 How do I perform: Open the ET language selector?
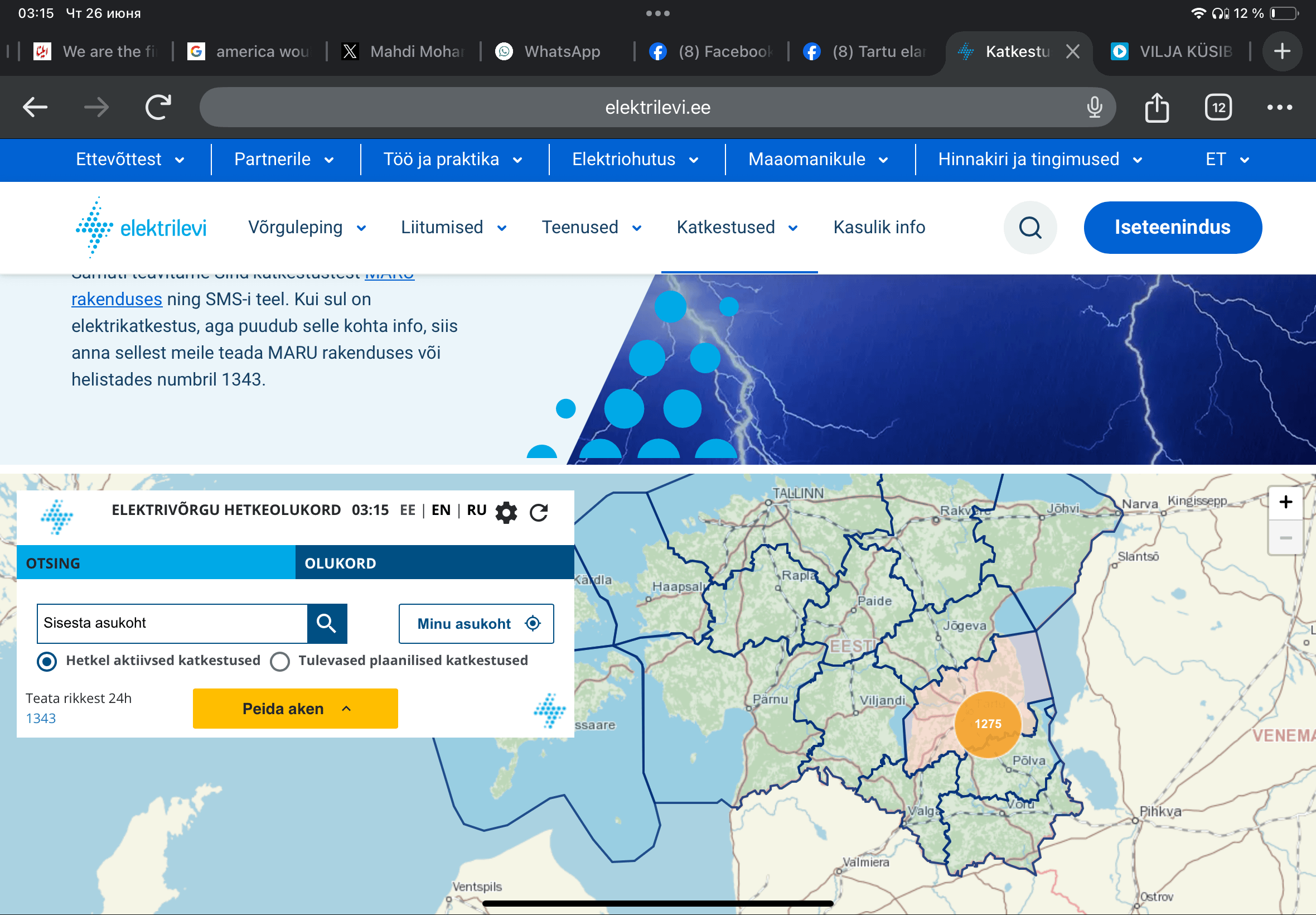(1227, 160)
